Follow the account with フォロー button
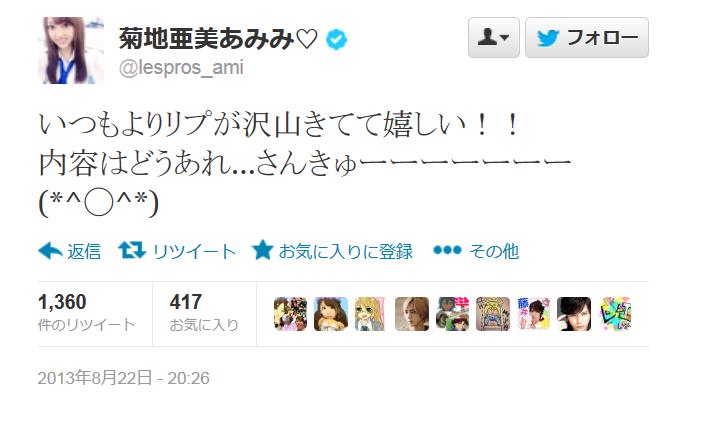The width and height of the screenshot is (707, 421). click(587, 38)
